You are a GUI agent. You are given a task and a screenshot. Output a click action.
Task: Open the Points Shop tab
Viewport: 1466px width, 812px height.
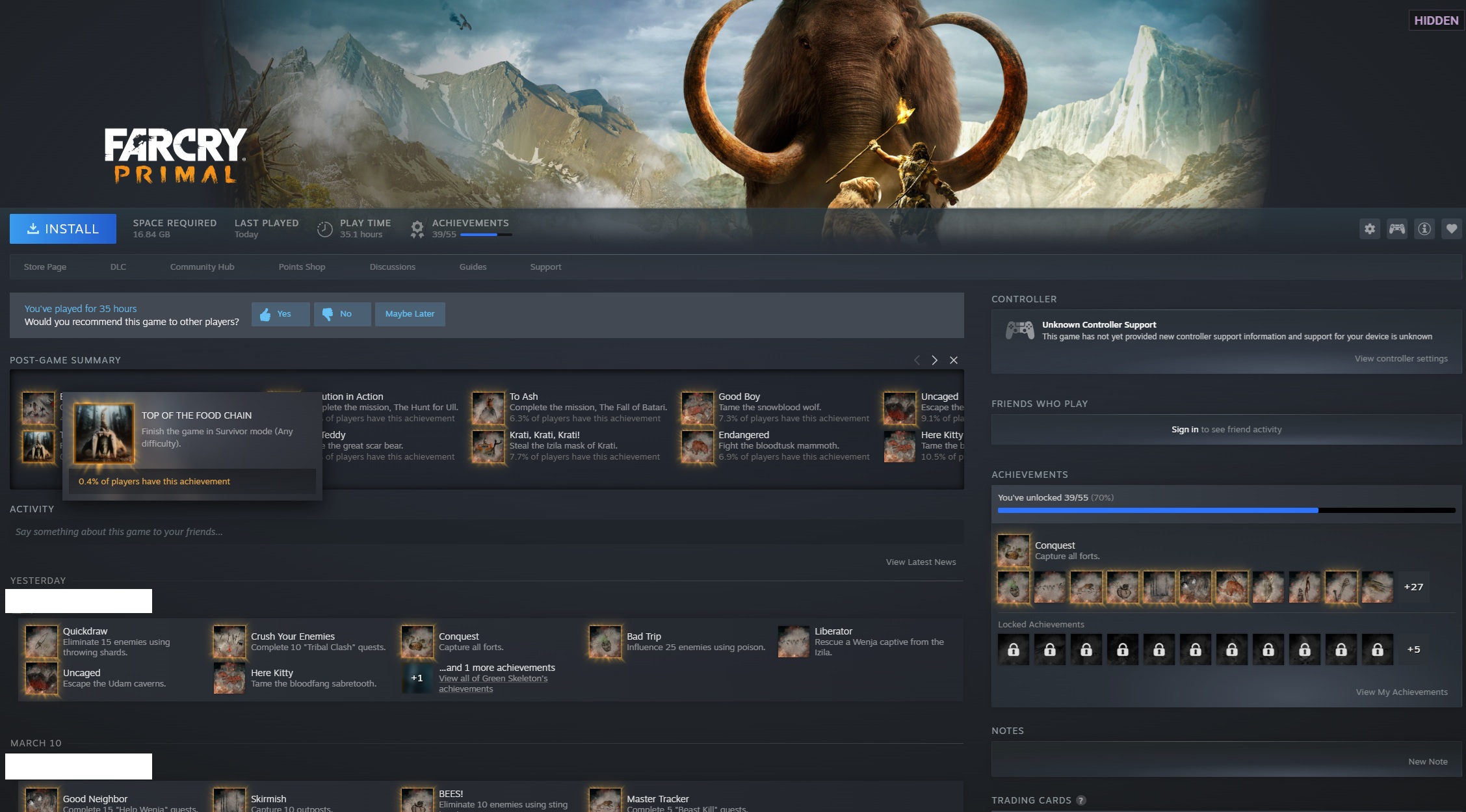click(302, 267)
